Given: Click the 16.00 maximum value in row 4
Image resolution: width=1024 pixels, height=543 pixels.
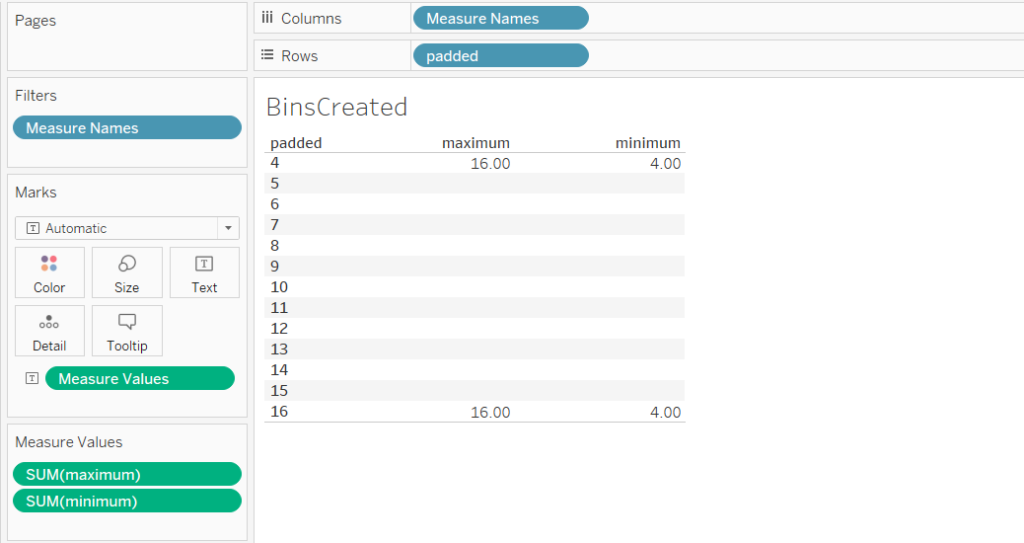Looking at the screenshot, I should tap(490, 164).
